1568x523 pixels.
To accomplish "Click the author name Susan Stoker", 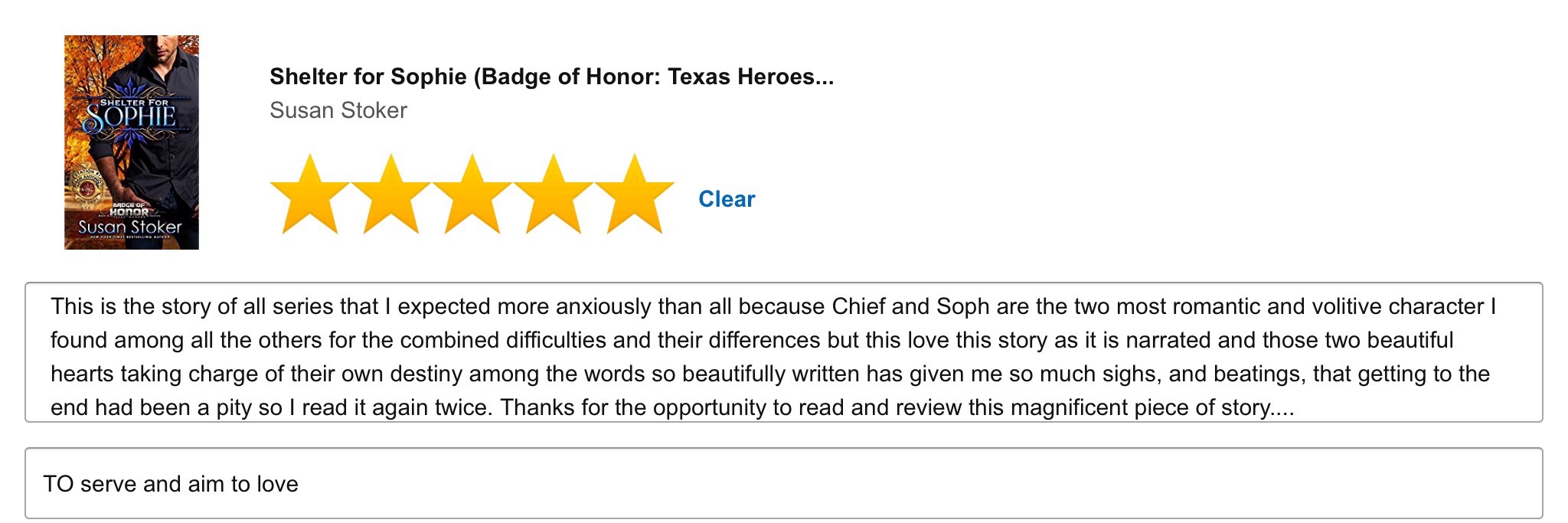I will click(338, 110).
